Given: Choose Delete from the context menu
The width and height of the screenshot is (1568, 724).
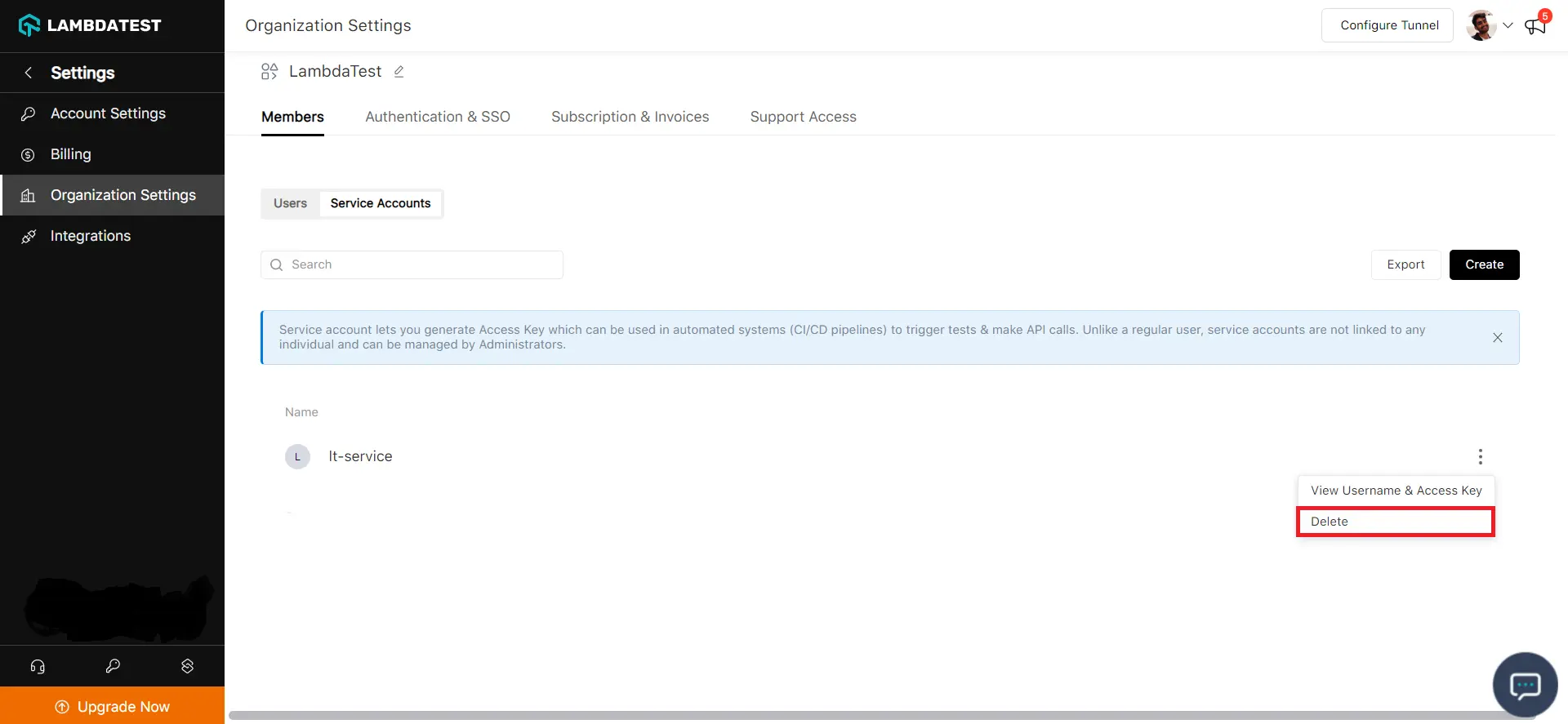Looking at the screenshot, I should pos(1395,522).
